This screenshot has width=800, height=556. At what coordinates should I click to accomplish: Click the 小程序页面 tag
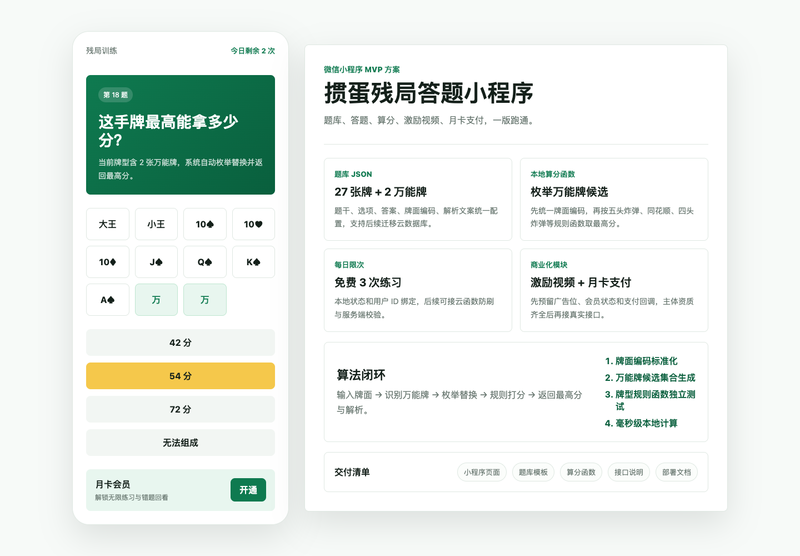(482, 472)
